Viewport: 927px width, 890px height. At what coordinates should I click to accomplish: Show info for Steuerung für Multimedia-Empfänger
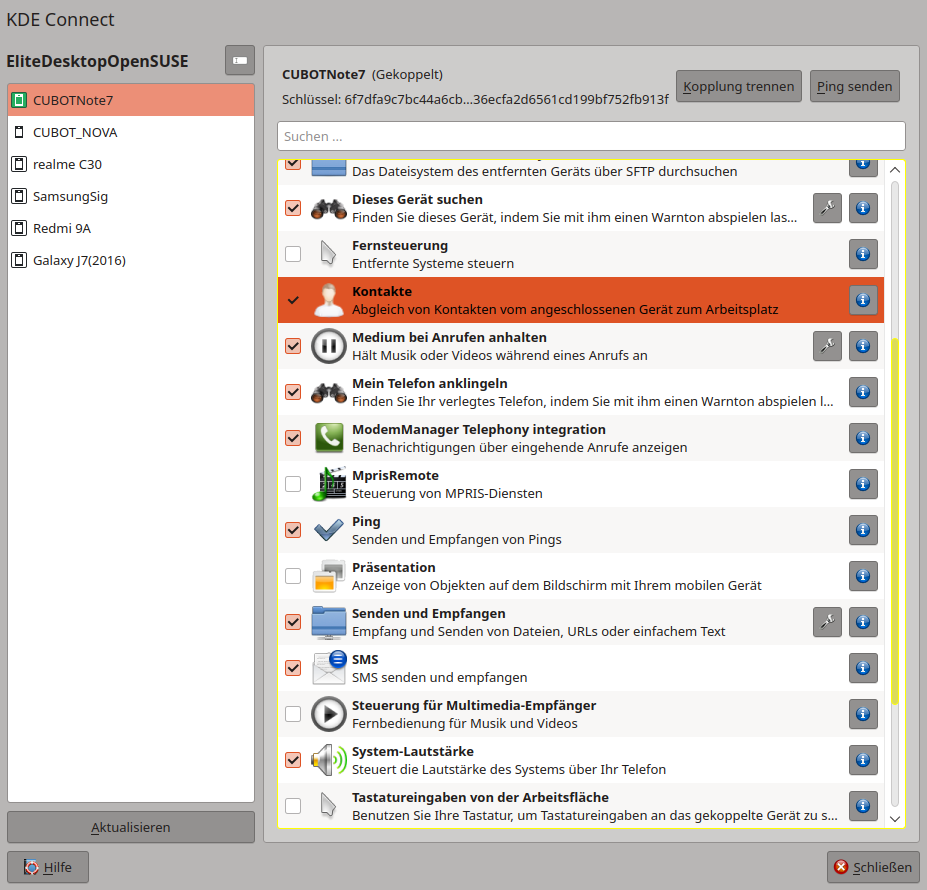click(x=863, y=714)
